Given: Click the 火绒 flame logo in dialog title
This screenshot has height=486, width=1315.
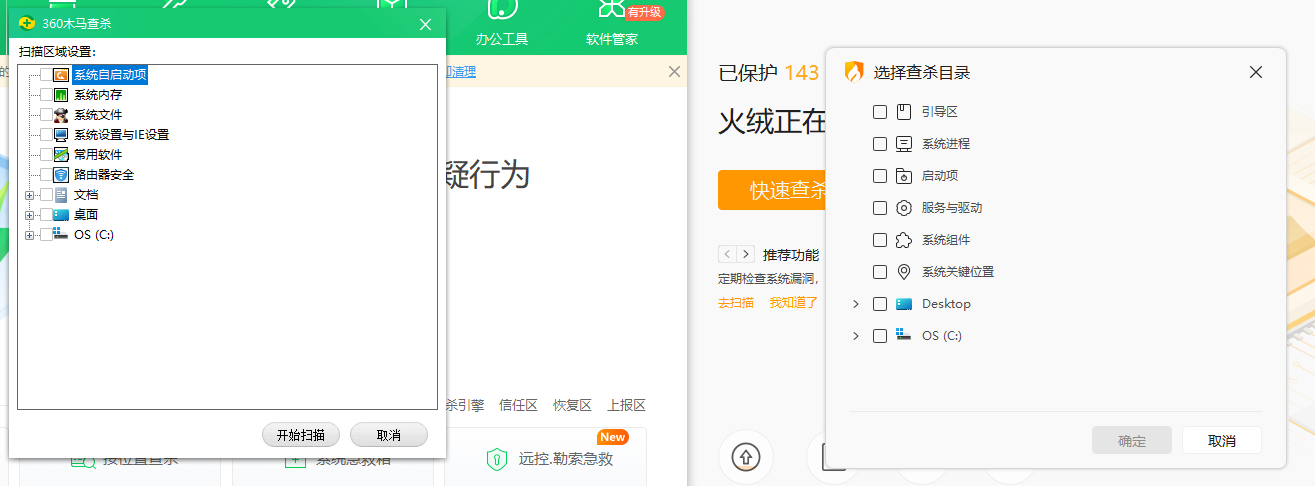Looking at the screenshot, I should point(854,72).
